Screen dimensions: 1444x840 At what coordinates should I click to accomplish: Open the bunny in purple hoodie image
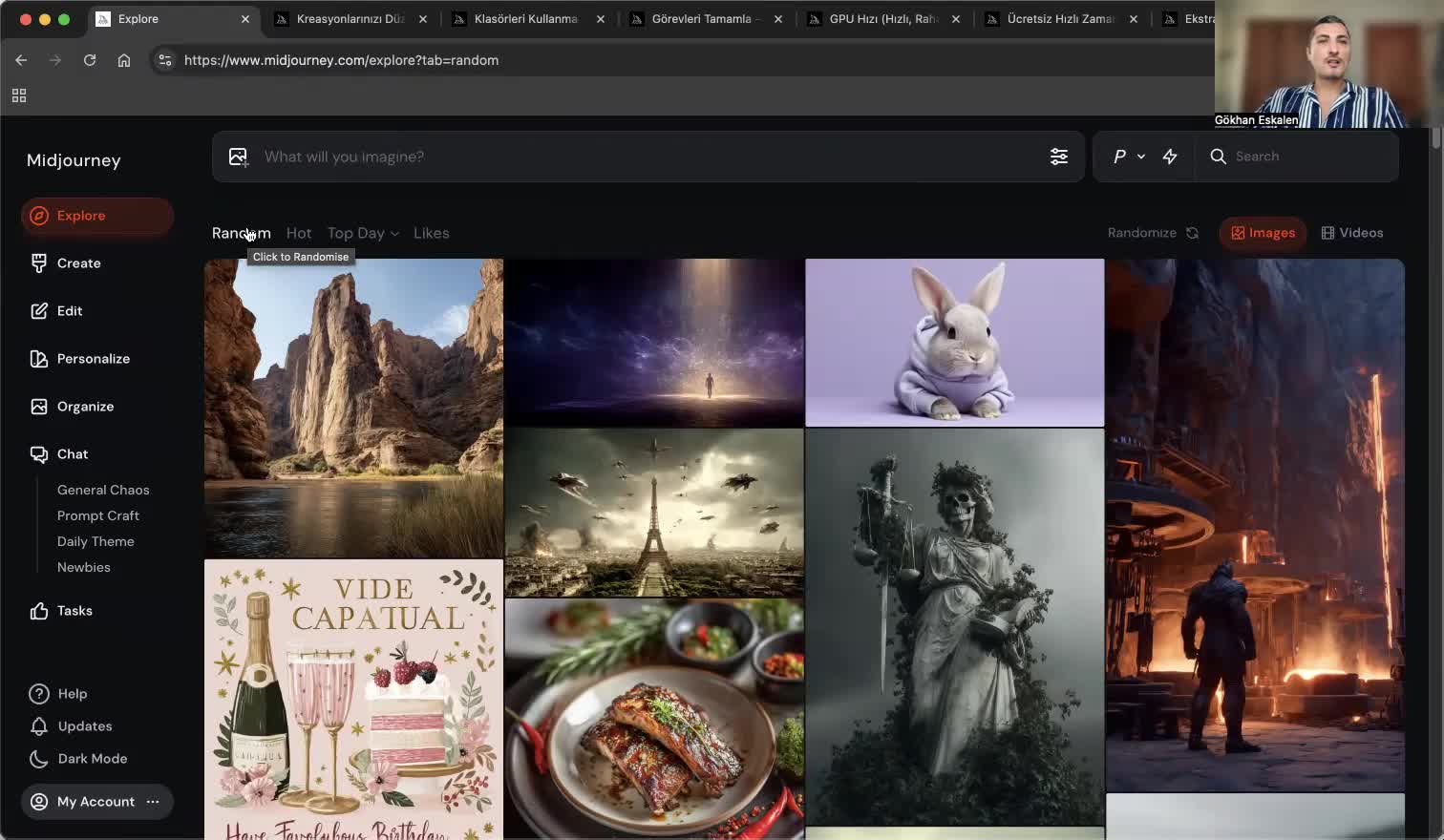coord(955,343)
